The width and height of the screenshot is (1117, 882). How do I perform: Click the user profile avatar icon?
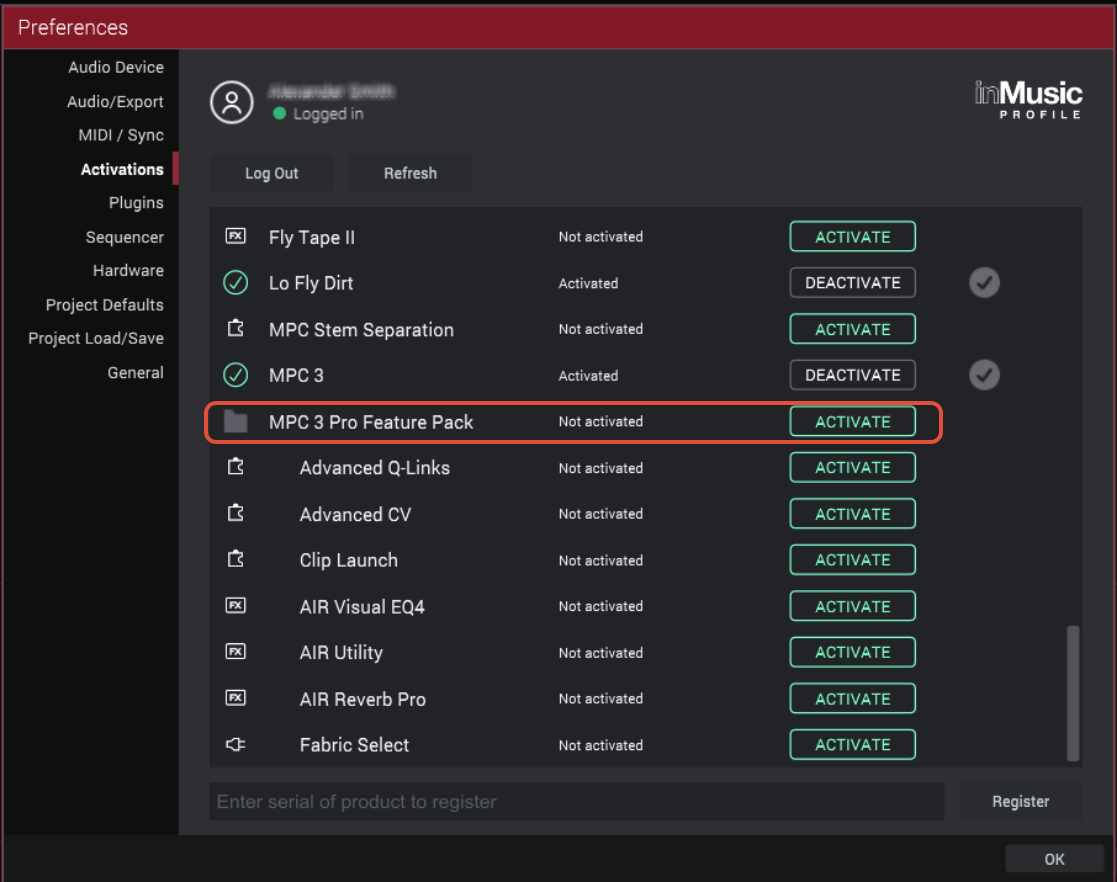(x=232, y=103)
